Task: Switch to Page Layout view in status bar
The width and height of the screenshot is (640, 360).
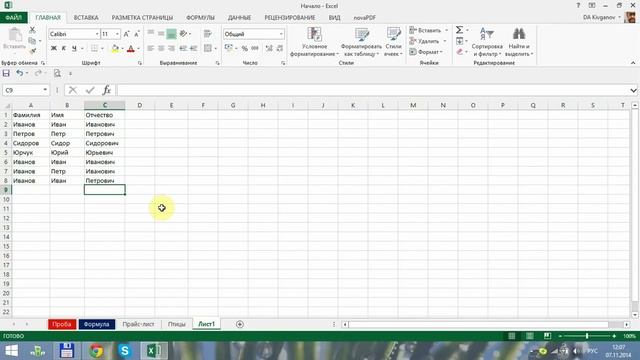Action: [529, 336]
